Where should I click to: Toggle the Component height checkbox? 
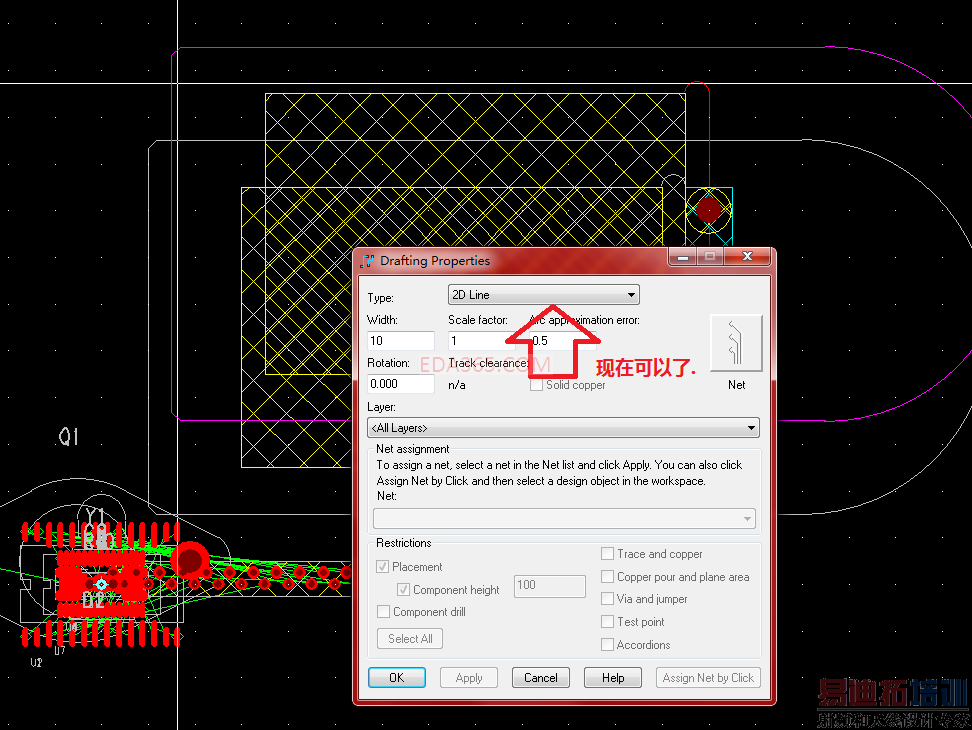(403, 590)
